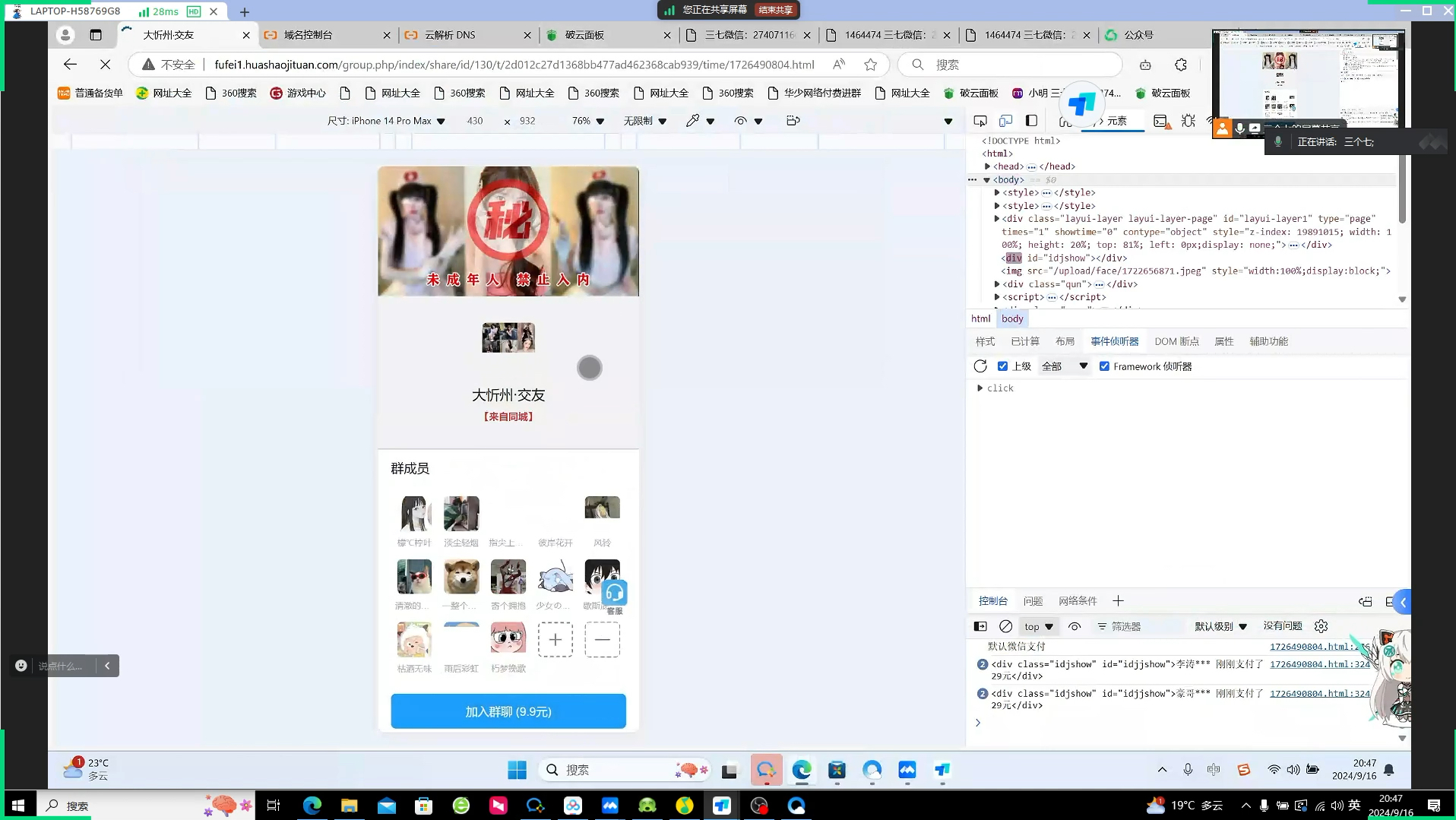Screen dimensions: 1456x820
Task: Open File Explorer from outer taskbar
Action: coord(349,806)
